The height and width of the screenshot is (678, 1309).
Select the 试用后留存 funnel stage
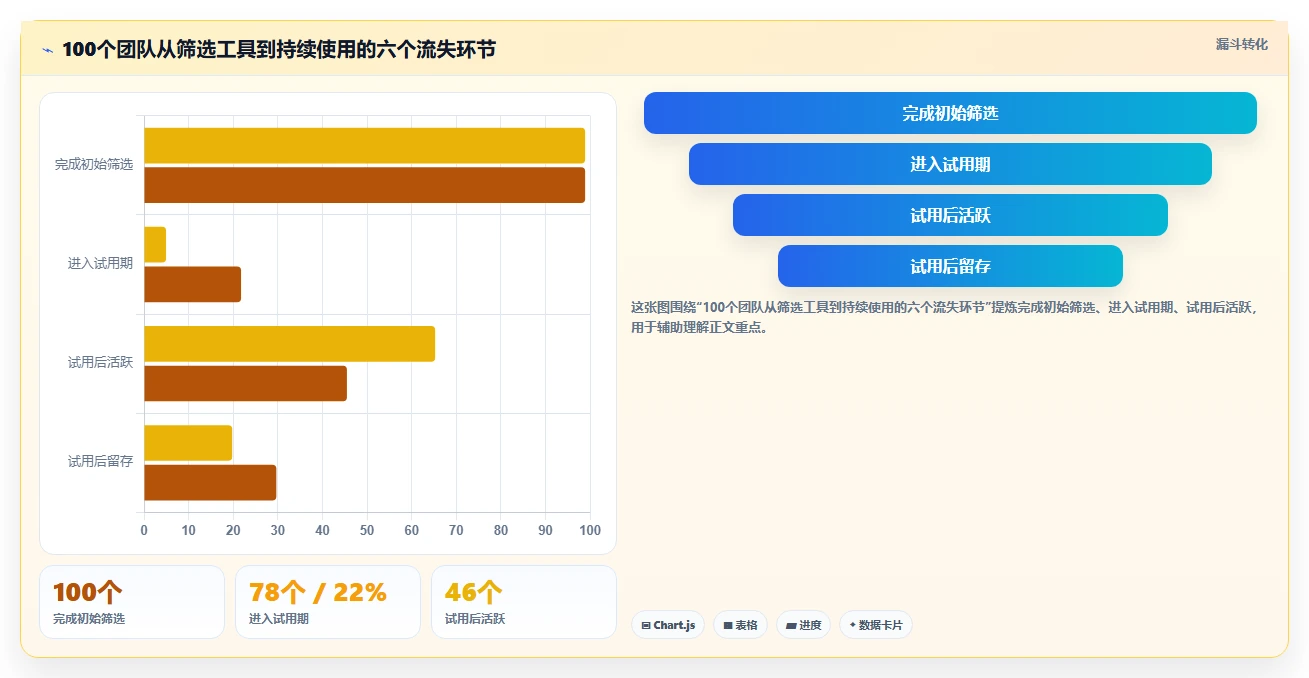click(x=950, y=266)
